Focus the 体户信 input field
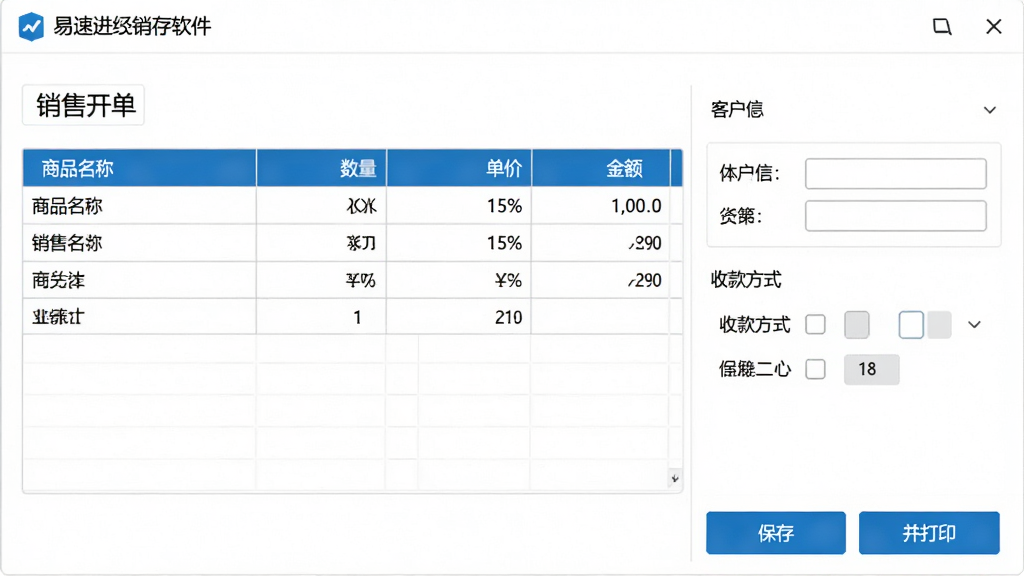 click(895, 174)
